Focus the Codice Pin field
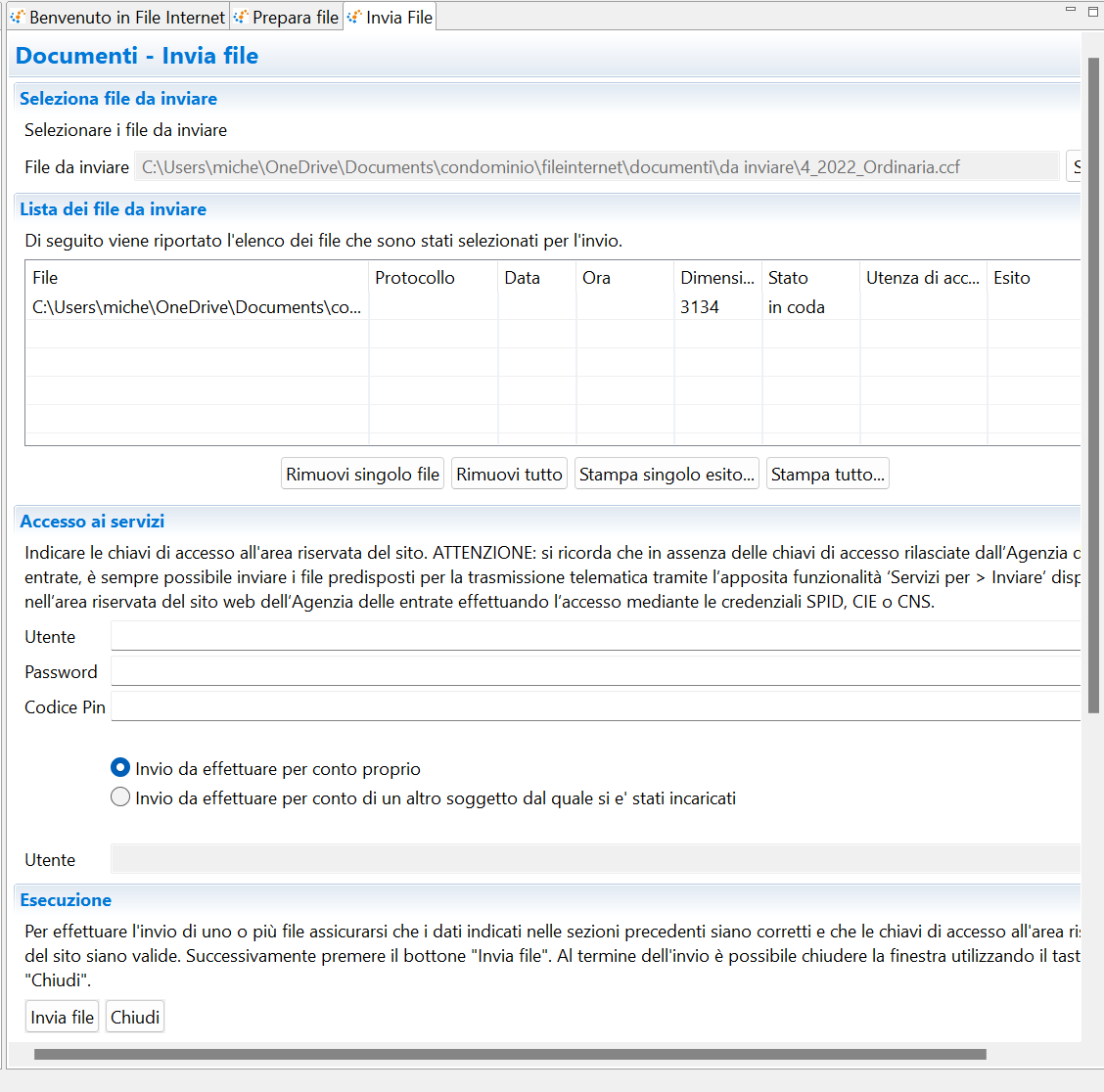This screenshot has width=1104, height=1092. [x=596, y=706]
